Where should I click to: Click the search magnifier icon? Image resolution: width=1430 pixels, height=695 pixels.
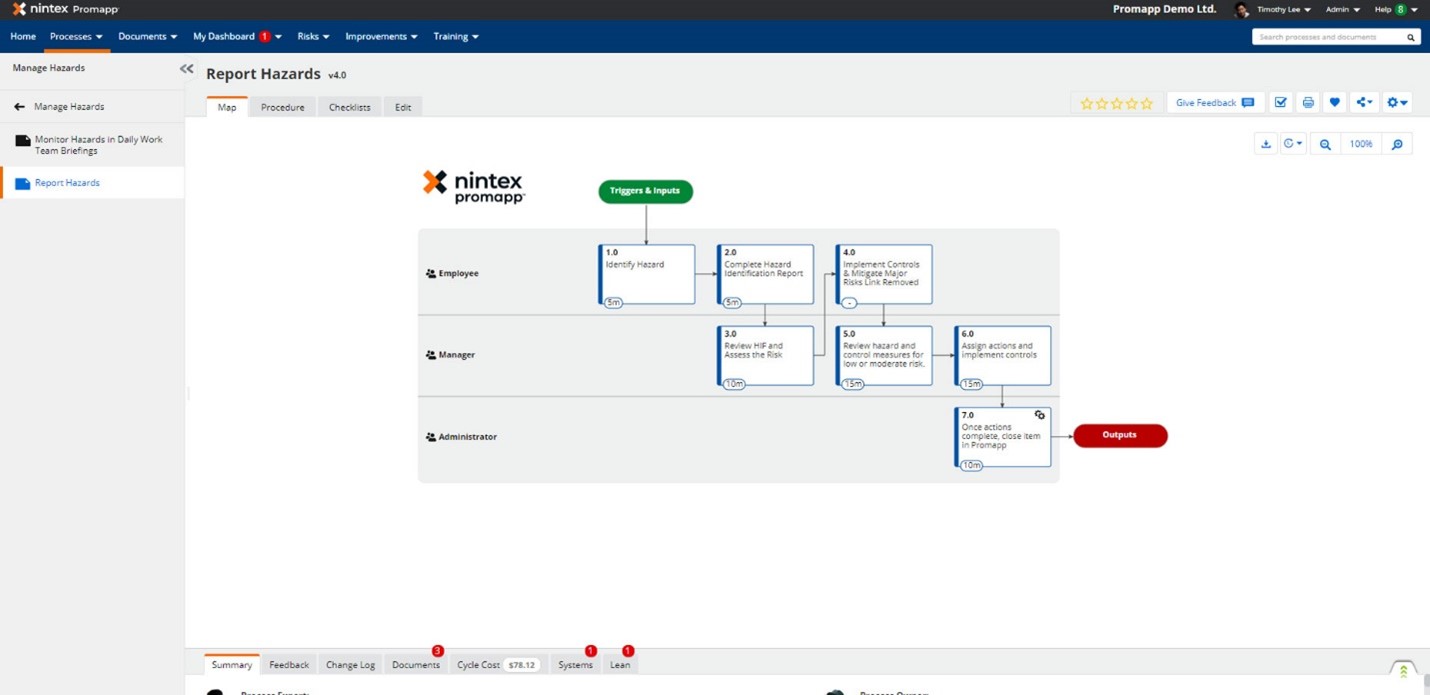pyautogui.click(x=1411, y=37)
